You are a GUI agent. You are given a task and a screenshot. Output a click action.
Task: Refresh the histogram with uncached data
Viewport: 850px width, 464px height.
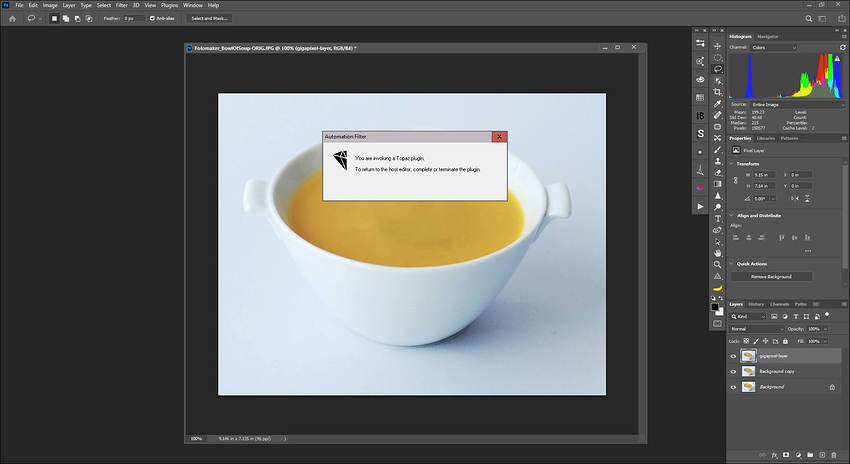[x=842, y=48]
